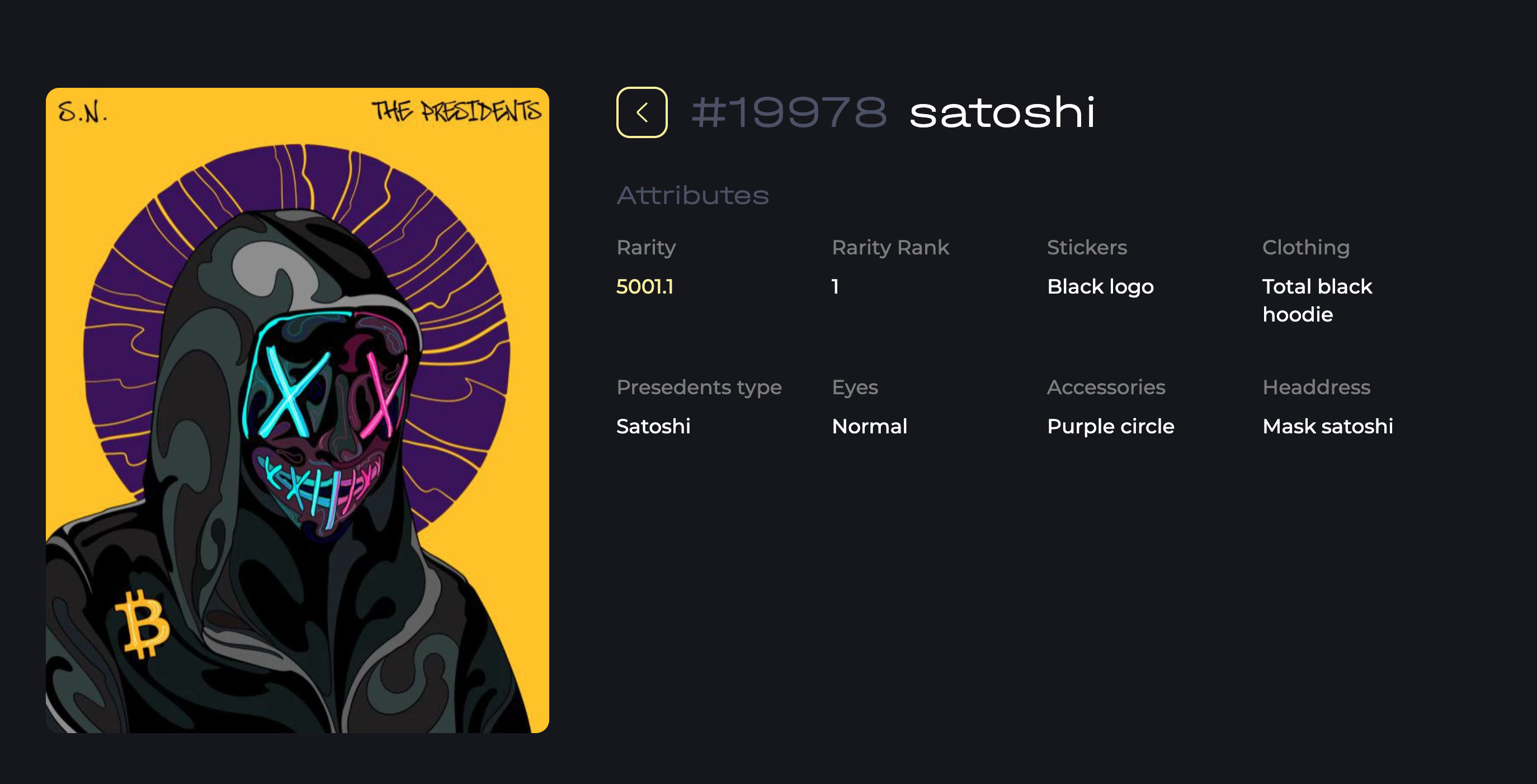This screenshot has width=1537, height=784.
Task: Click THE PRESIDENTS text on the card
Action: click(456, 111)
